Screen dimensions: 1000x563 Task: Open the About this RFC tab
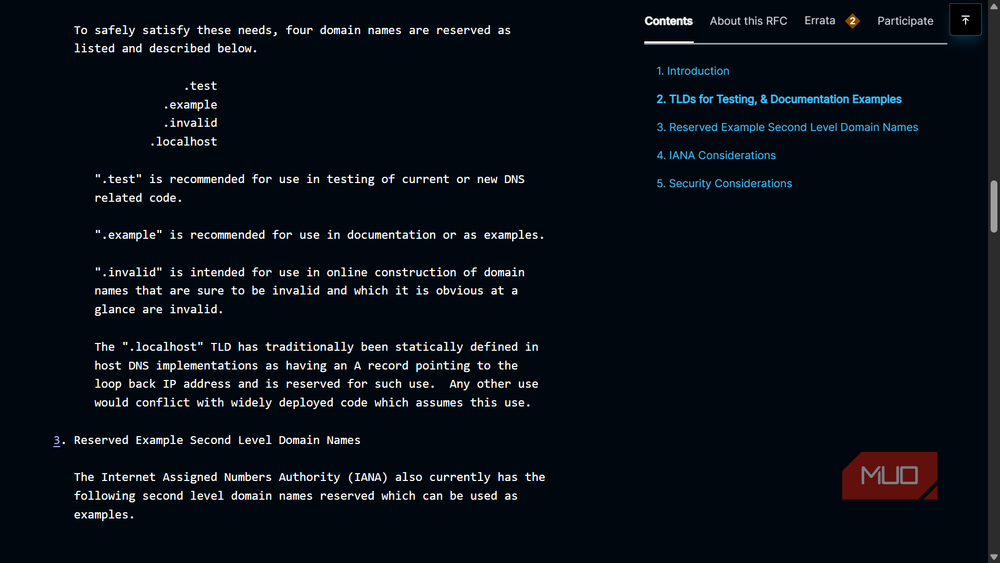click(748, 21)
